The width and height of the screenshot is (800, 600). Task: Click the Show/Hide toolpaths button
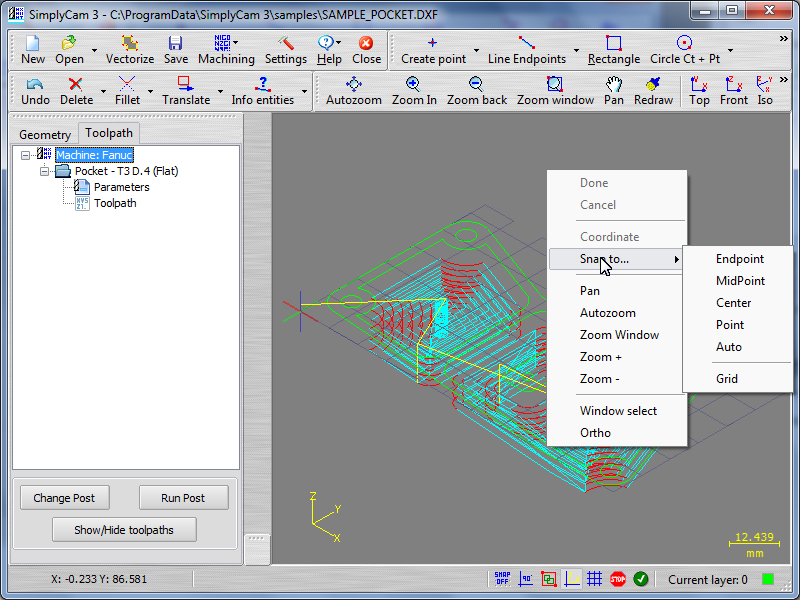coord(124,530)
